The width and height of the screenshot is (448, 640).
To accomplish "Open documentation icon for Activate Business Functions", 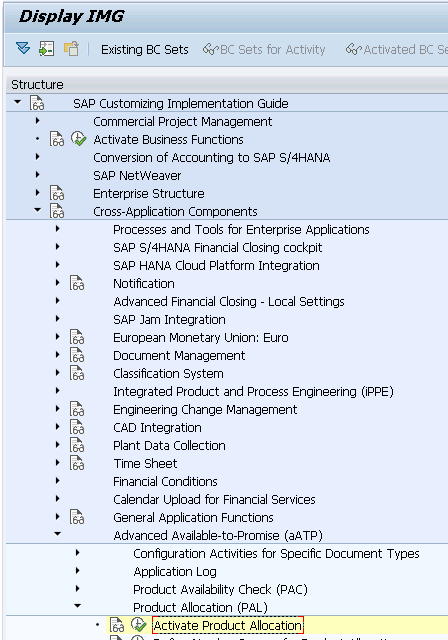I will 57,139.
